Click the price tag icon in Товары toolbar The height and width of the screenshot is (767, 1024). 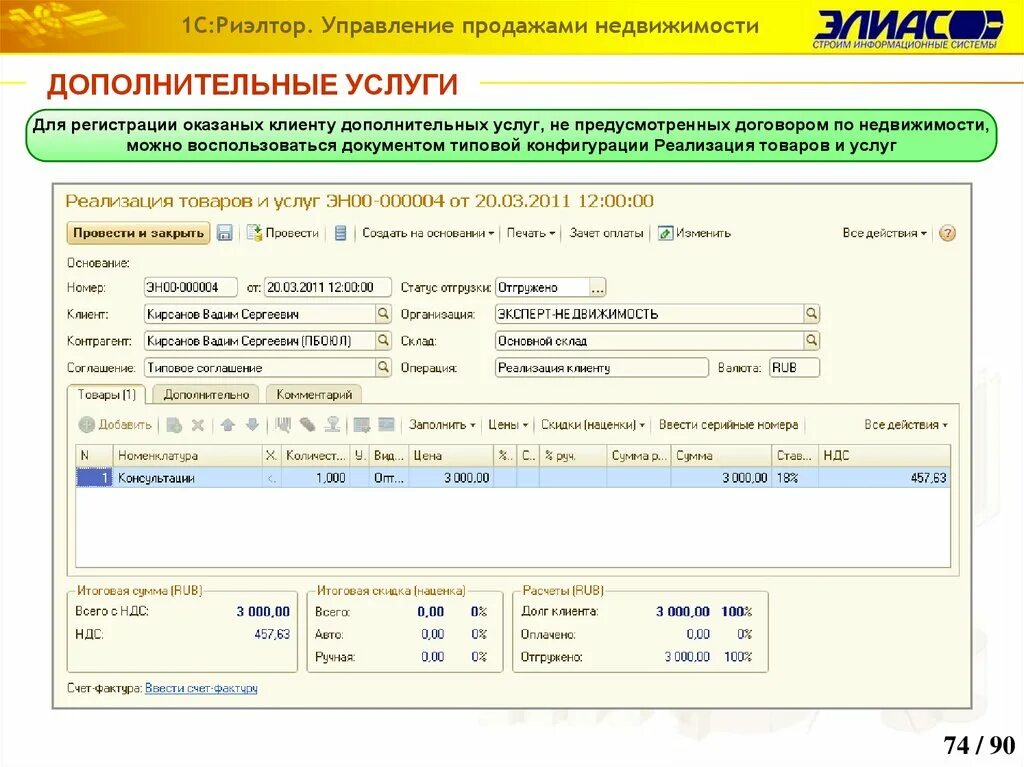coord(307,425)
